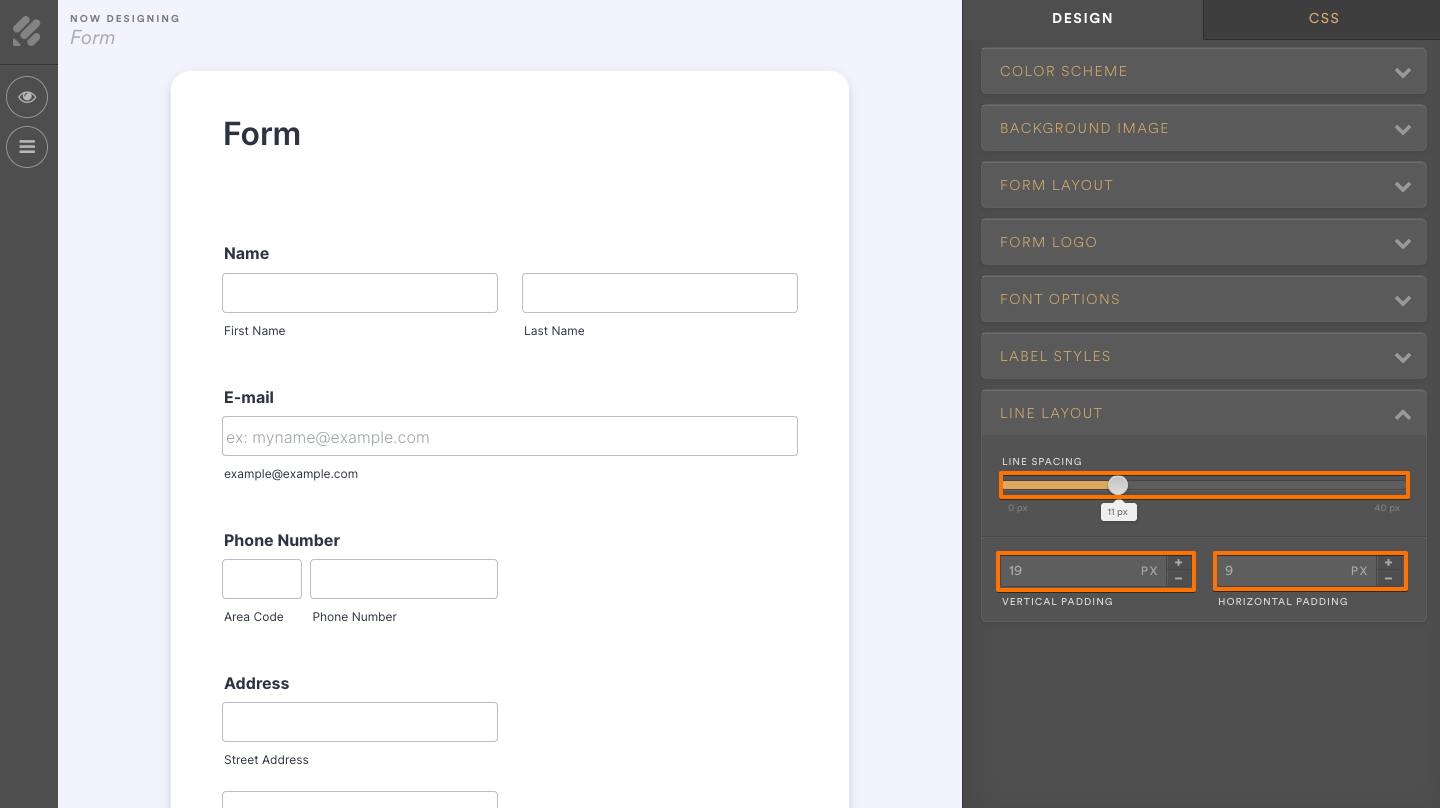Click the Vertical Padding value field
This screenshot has height=808, width=1440.
point(1080,570)
